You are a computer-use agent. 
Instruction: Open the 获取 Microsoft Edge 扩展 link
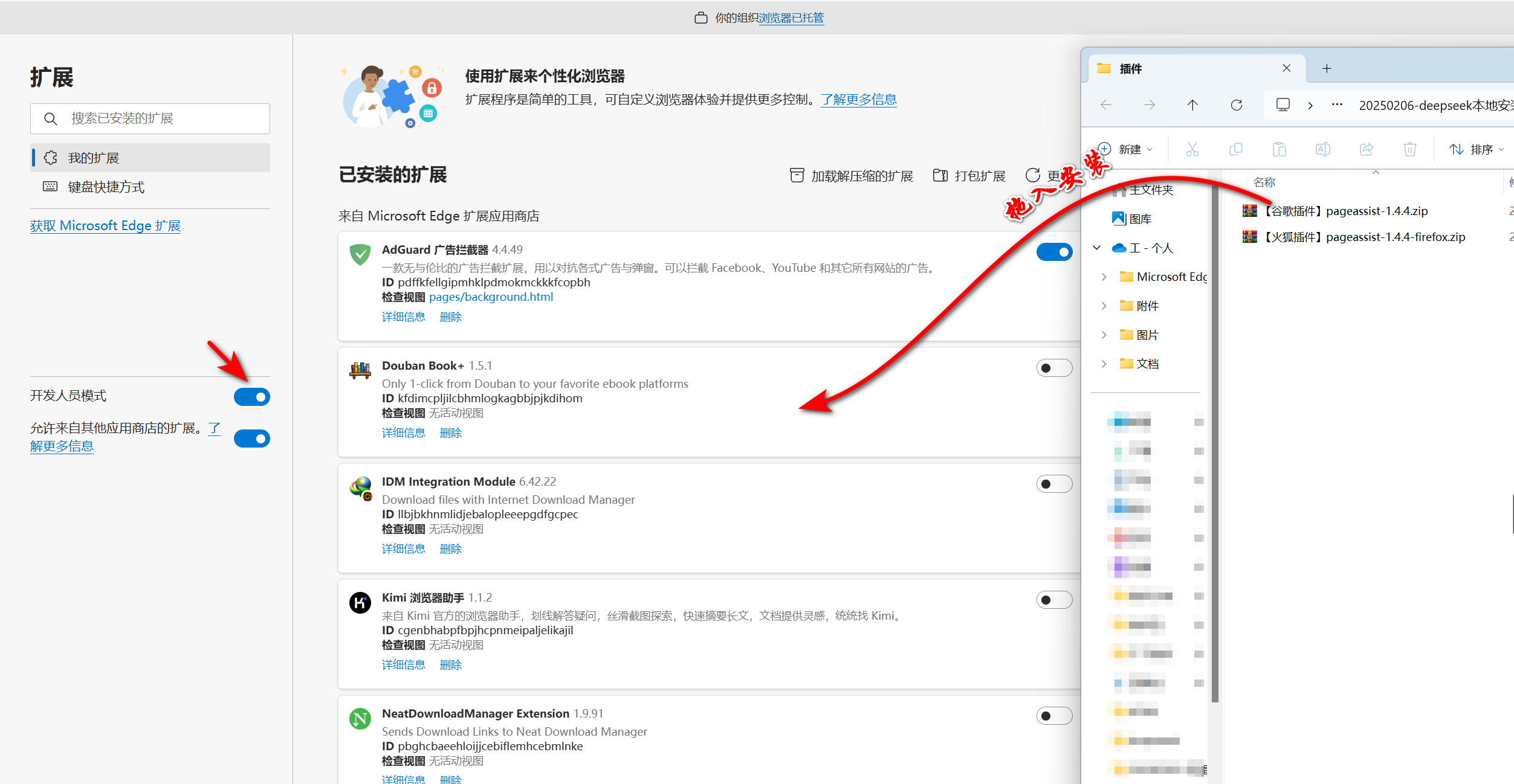[105, 225]
